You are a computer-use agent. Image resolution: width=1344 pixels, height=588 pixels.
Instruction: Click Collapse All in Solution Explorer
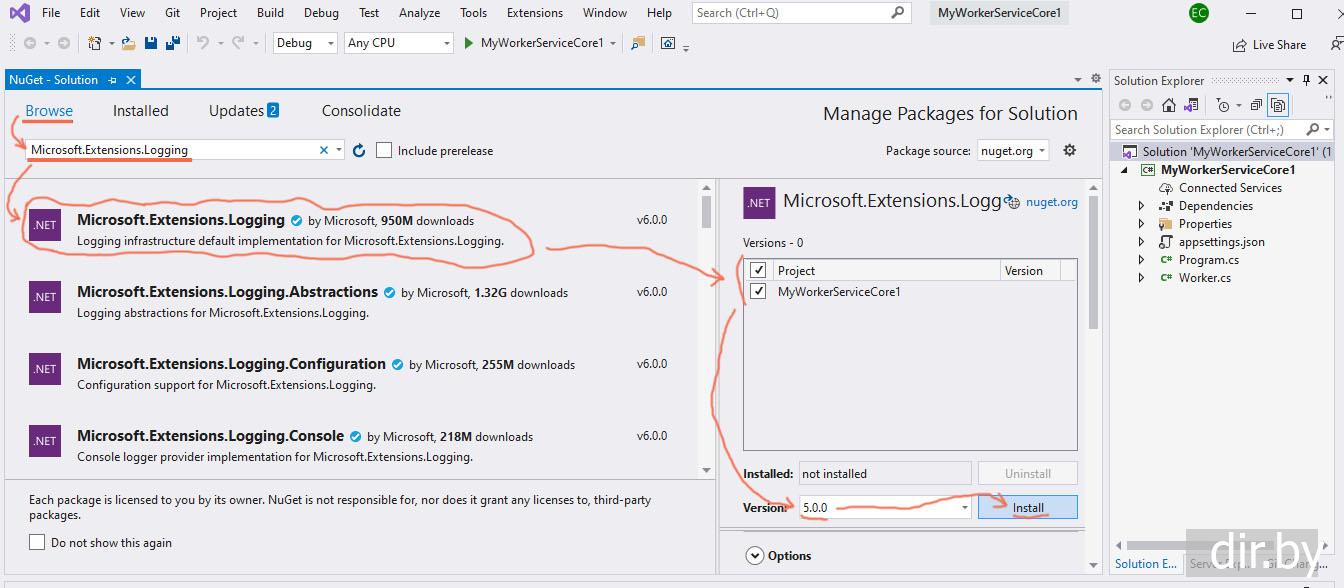[1256, 105]
